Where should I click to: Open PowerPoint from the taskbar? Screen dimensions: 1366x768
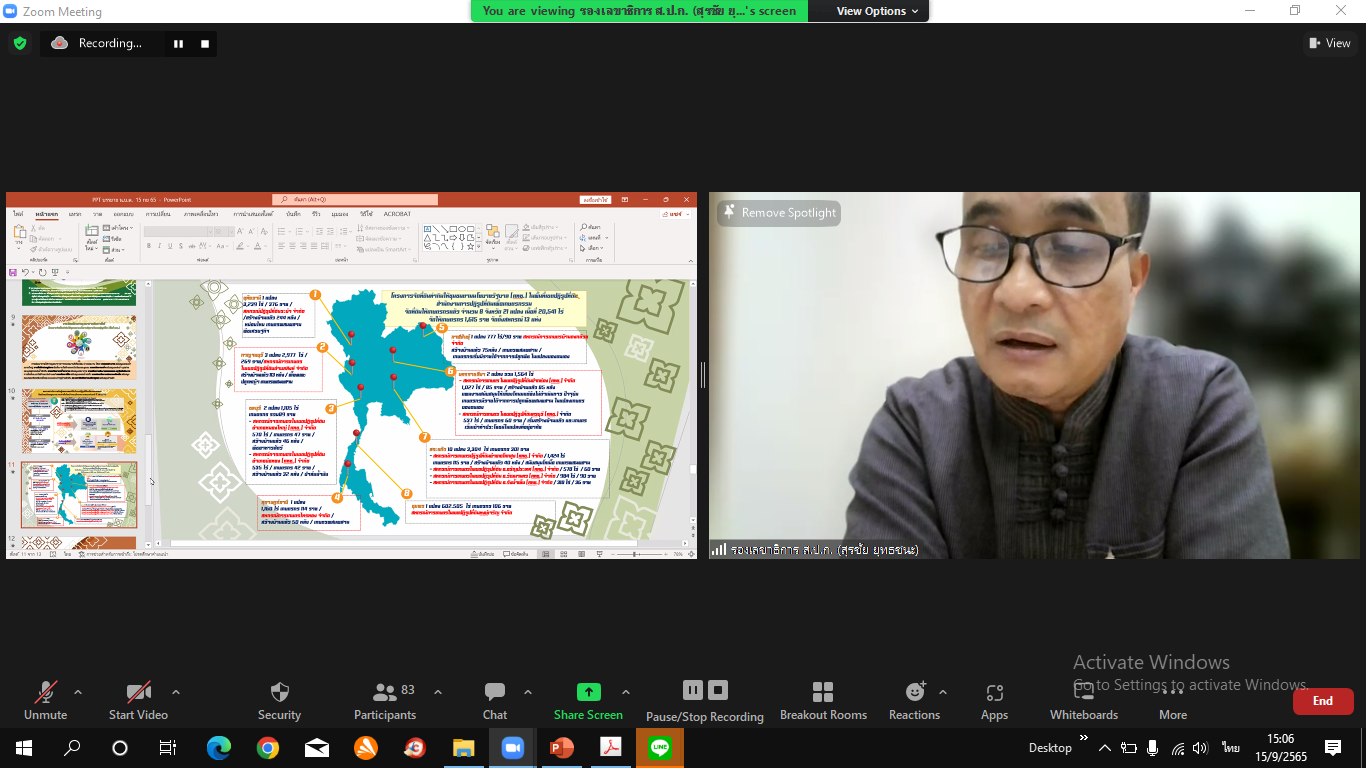(562, 748)
